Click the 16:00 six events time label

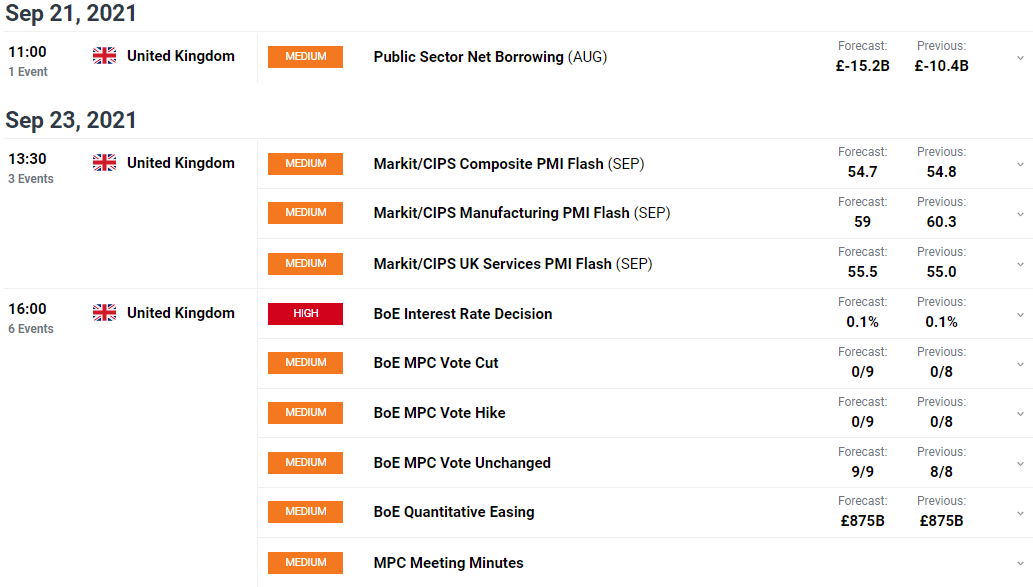coord(30,318)
